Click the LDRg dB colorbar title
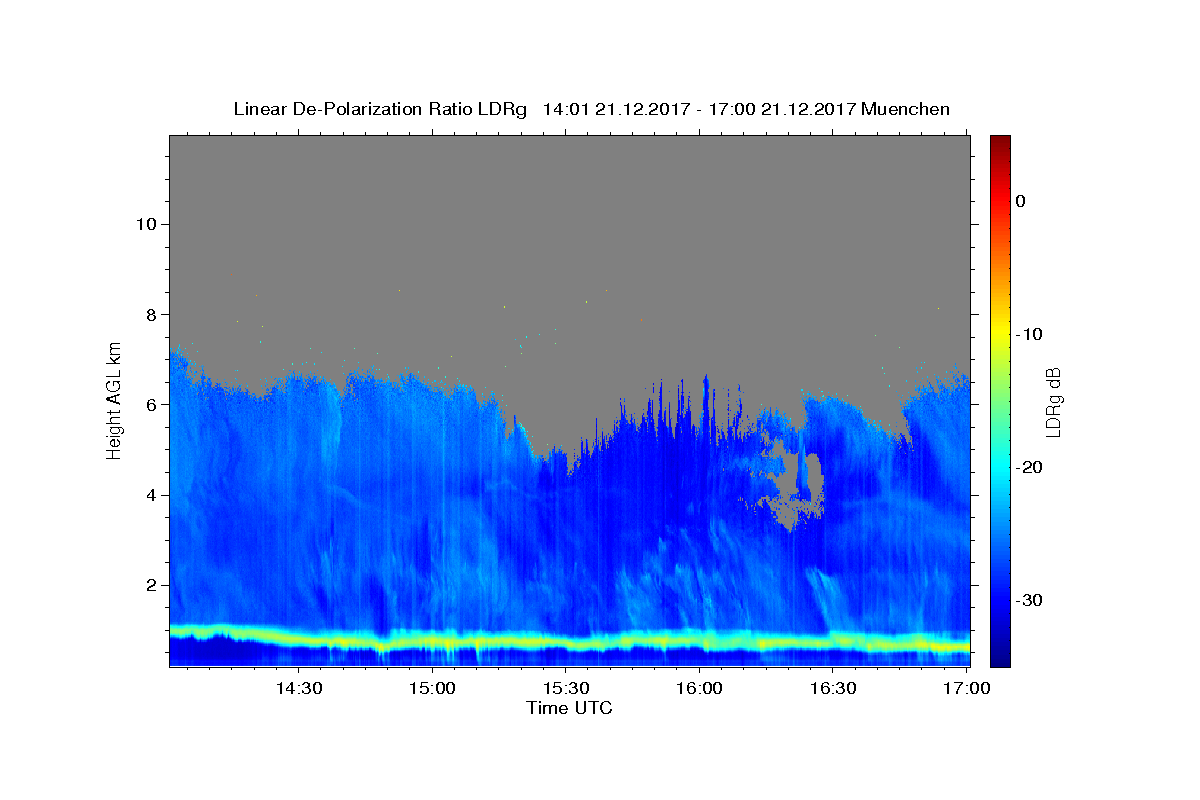Viewport: 1200px width, 800px height. pos(1053,401)
